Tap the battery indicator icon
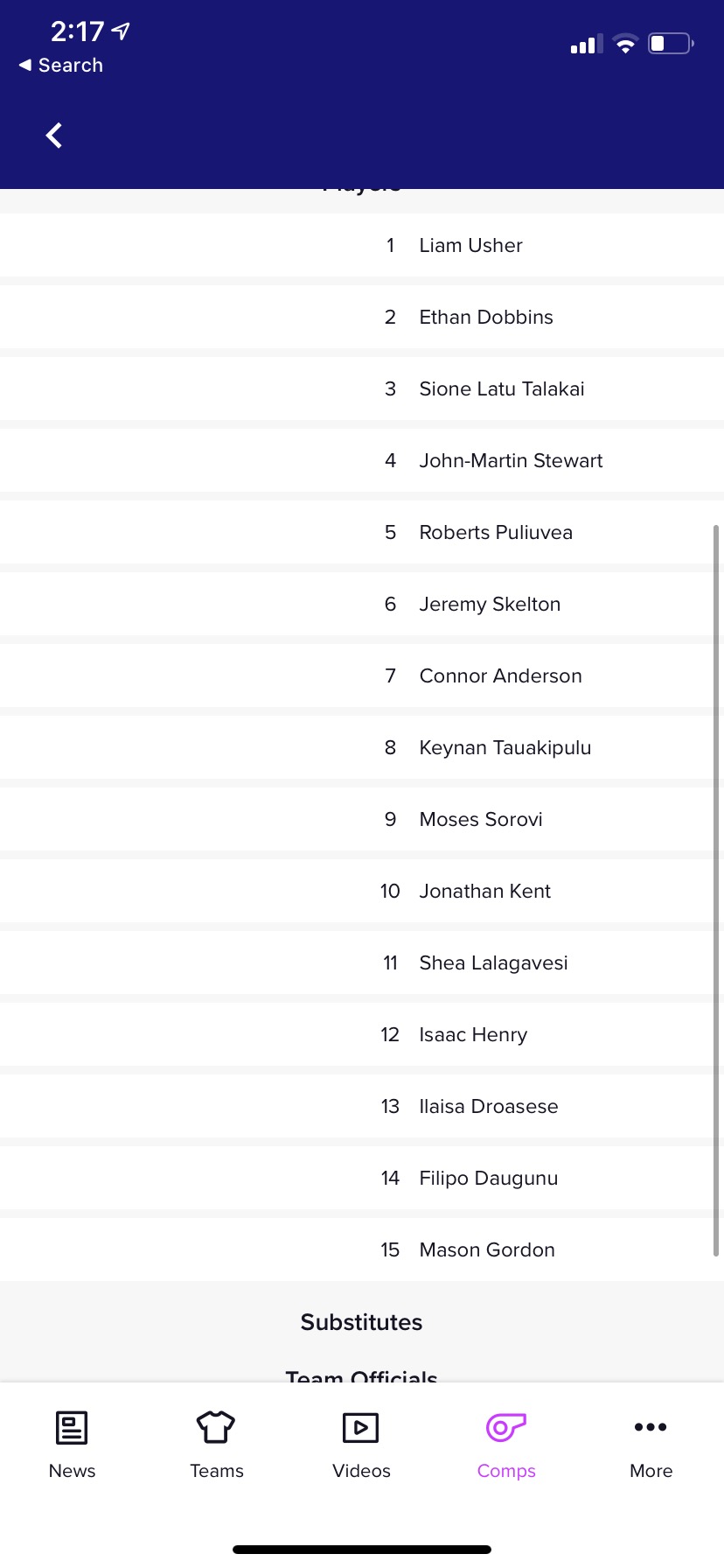The width and height of the screenshot is (724, 1568). 671,43
